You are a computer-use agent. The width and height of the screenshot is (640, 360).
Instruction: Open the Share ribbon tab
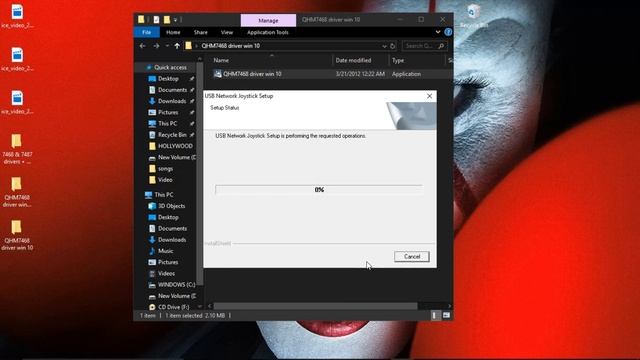click(x=200, y=32)
